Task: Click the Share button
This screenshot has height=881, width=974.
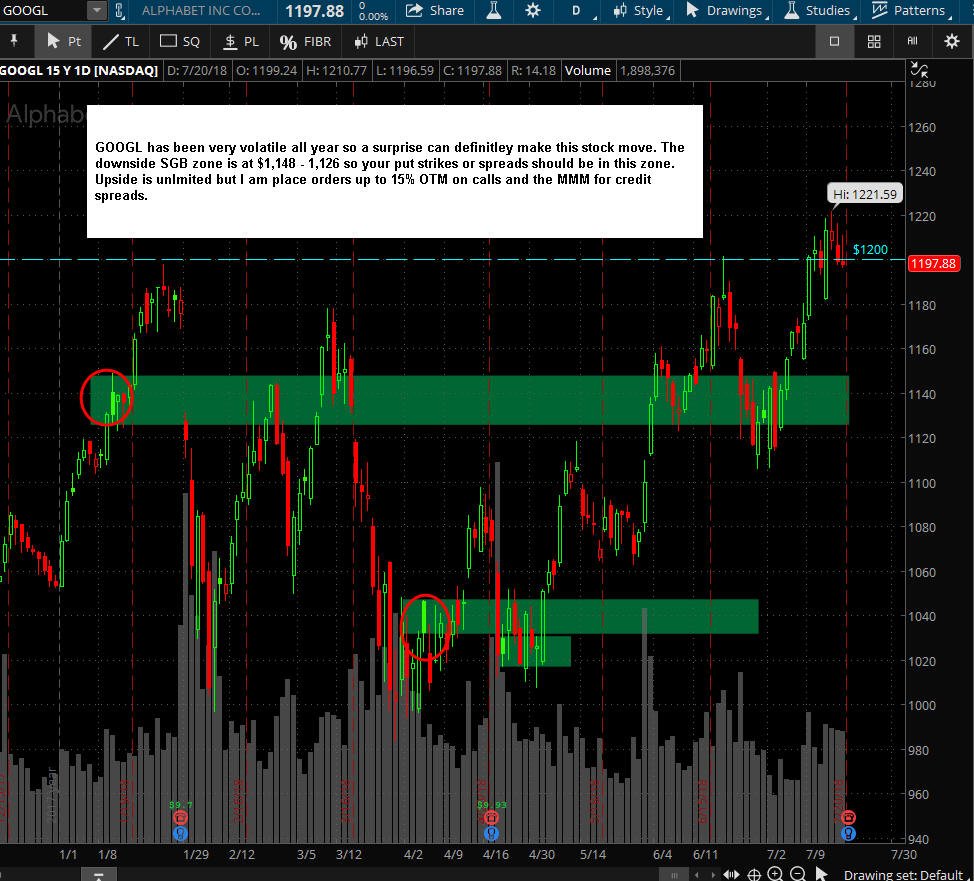Action: [435, 11]
